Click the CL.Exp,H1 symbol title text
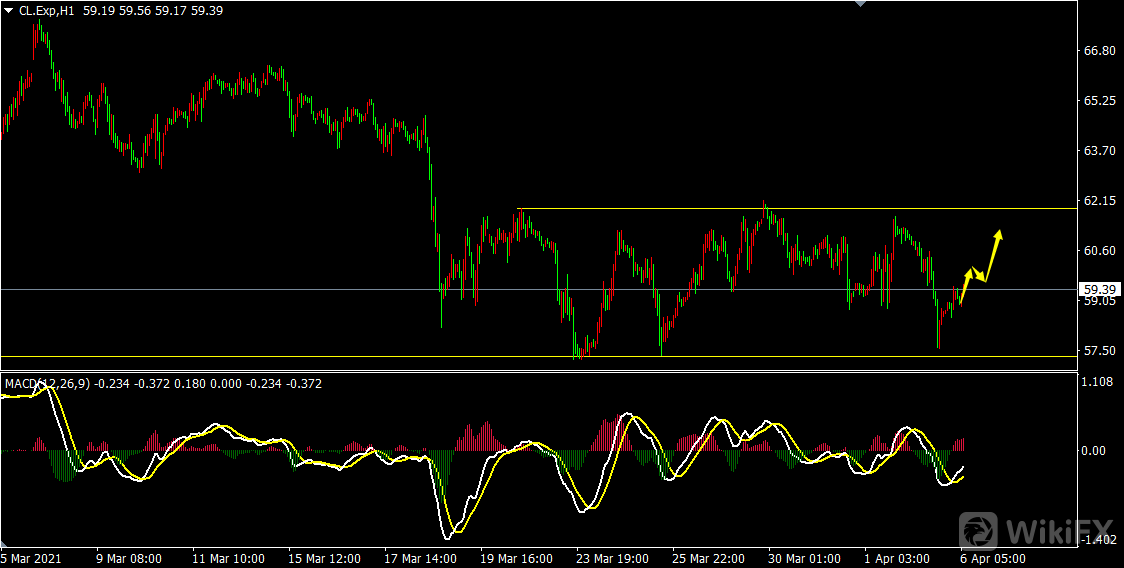The width and height of the screenshot is (1124, 568). coord(48,9)
